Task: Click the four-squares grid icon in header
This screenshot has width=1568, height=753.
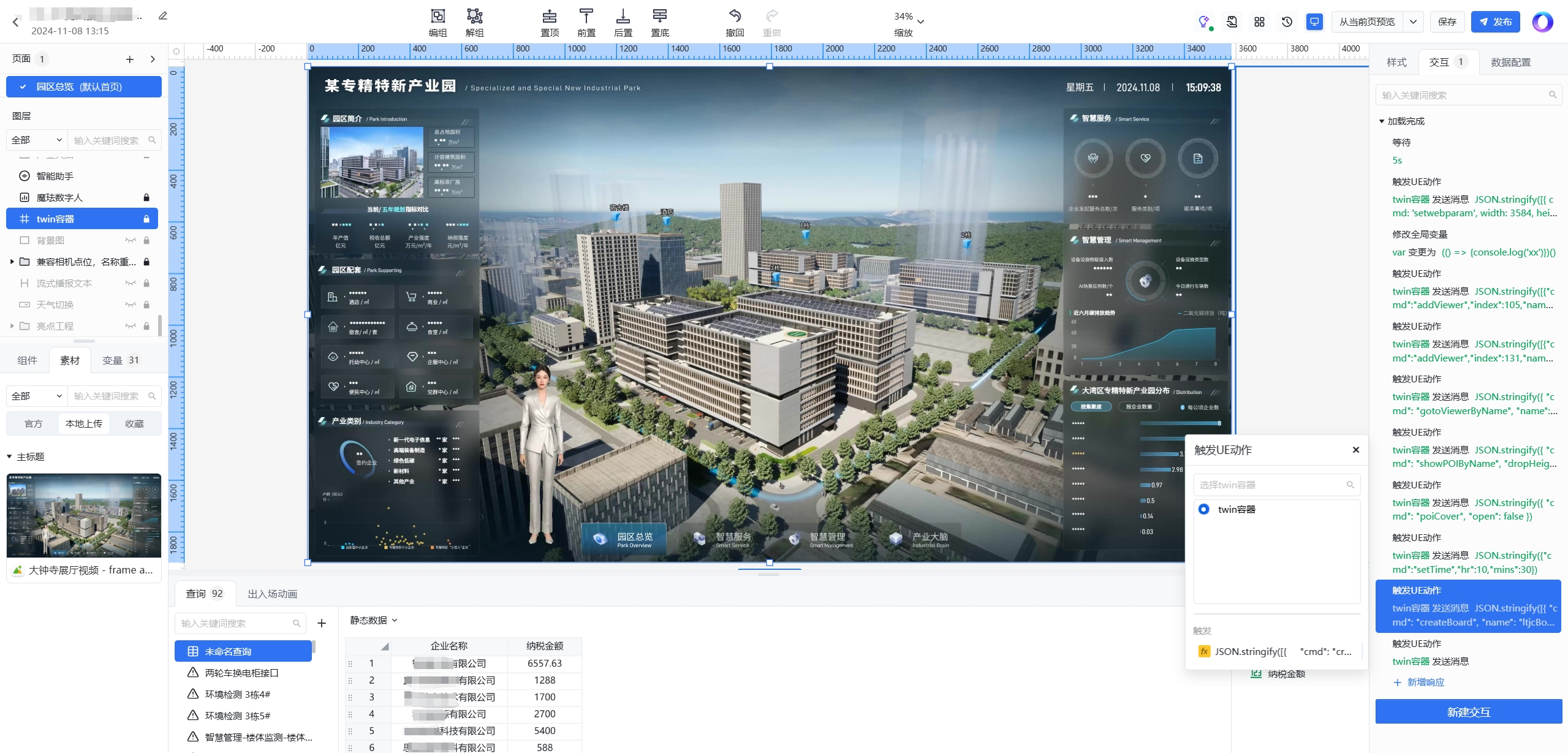Action: 1259,22
